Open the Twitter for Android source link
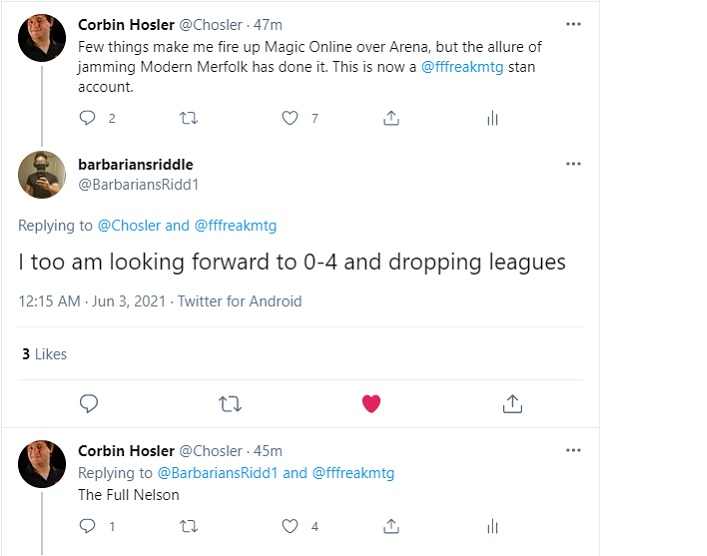Image resolution: width=707 pixels, height=556 pixels. pyautogui.click(x=239, y=300)
